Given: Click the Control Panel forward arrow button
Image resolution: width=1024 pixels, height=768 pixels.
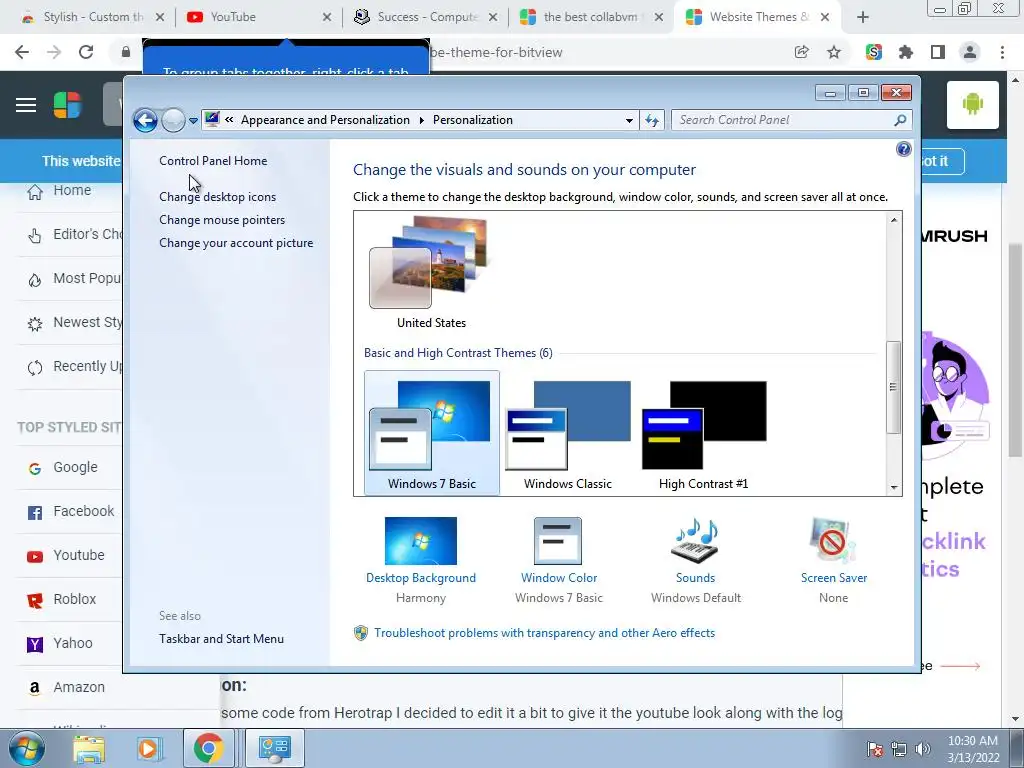Looking at the screenshot, I should pyautogui.click(x=173, y=120).
